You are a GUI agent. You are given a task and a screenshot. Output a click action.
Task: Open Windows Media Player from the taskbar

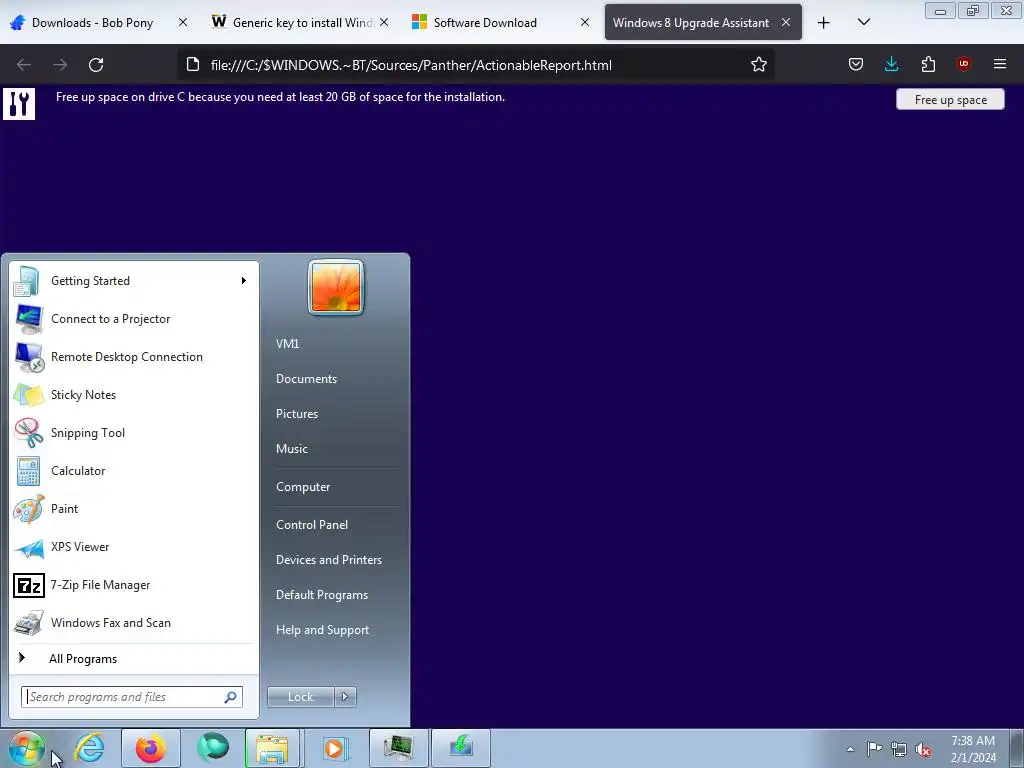click(335, 748)
